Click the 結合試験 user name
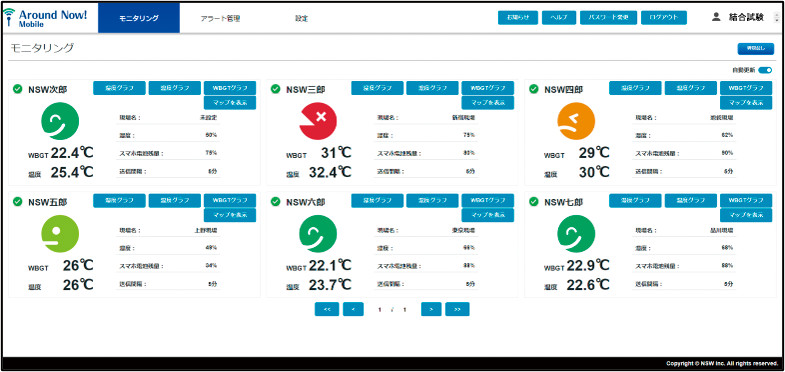This screenshot has height=372, width=785. pos(746,18)
